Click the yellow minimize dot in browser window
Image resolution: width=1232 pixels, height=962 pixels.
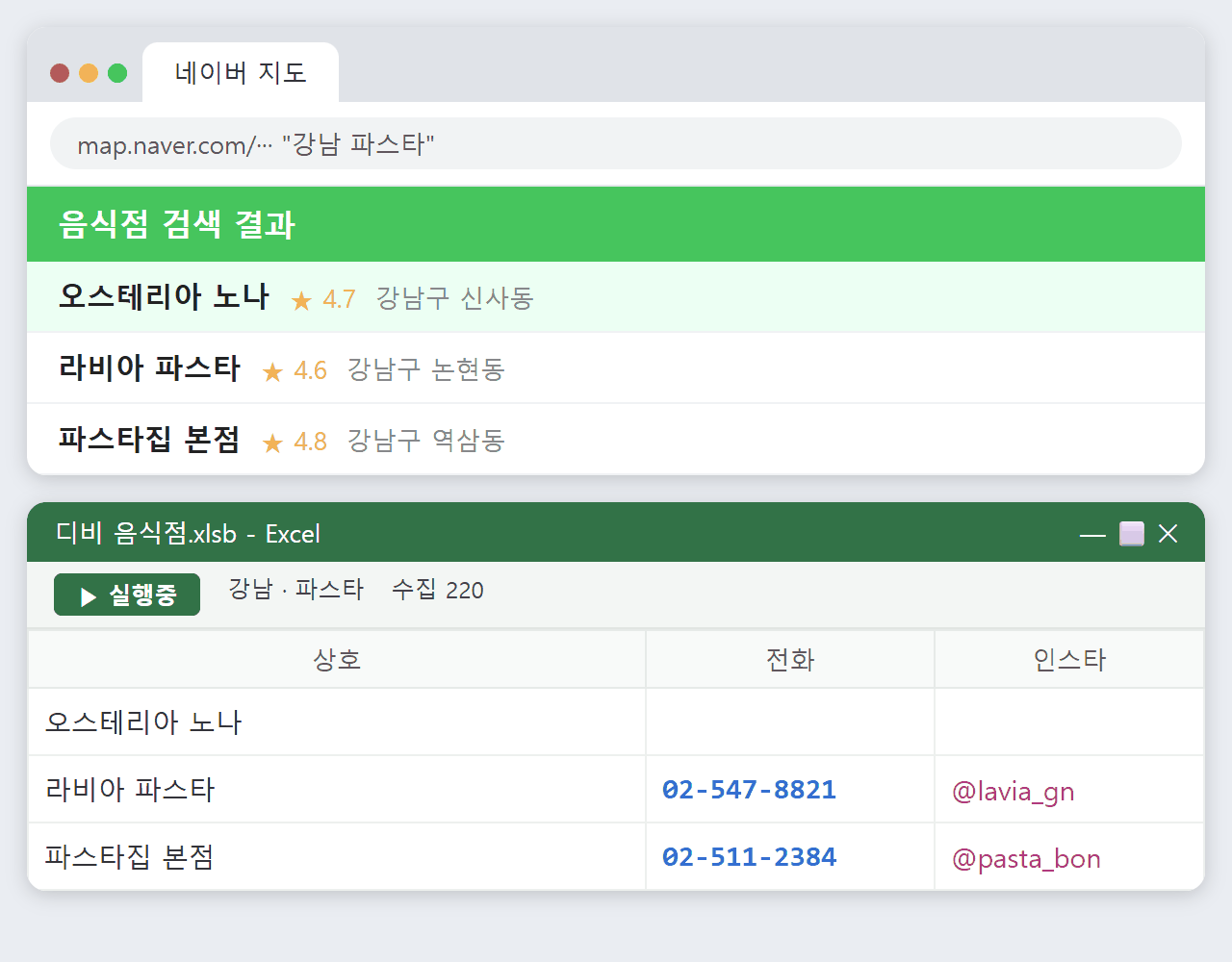(89, 73)
